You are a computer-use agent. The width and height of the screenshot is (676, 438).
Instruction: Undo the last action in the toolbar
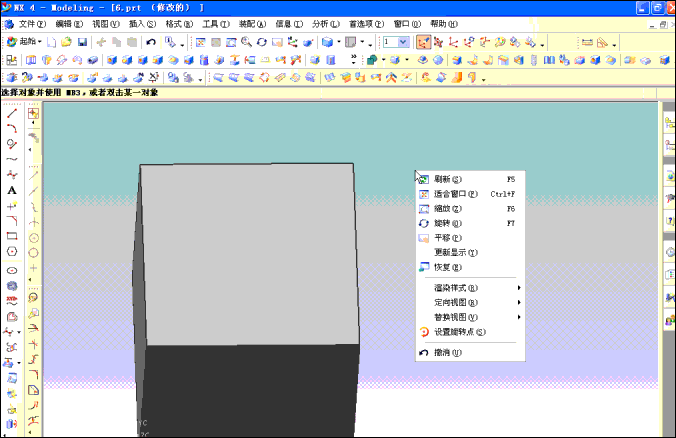tap(150, 42)
